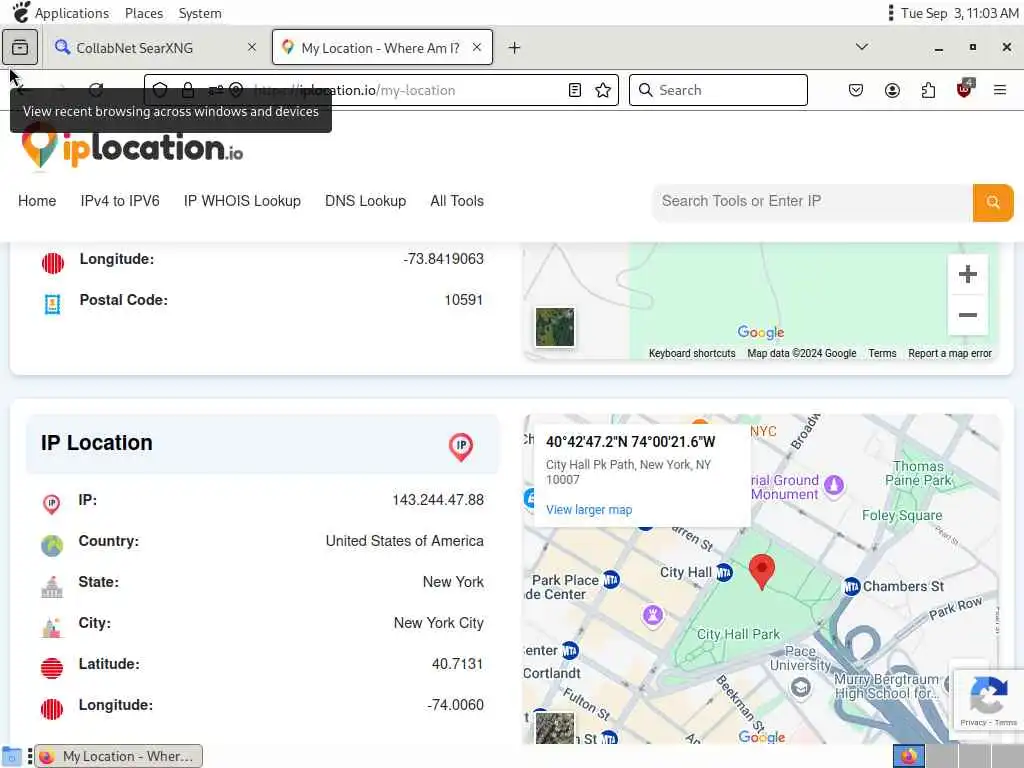Open the Firefox hamburger menu
Image resolution: width=1024 pixels, height=768 pixels.
[1000, 90]
